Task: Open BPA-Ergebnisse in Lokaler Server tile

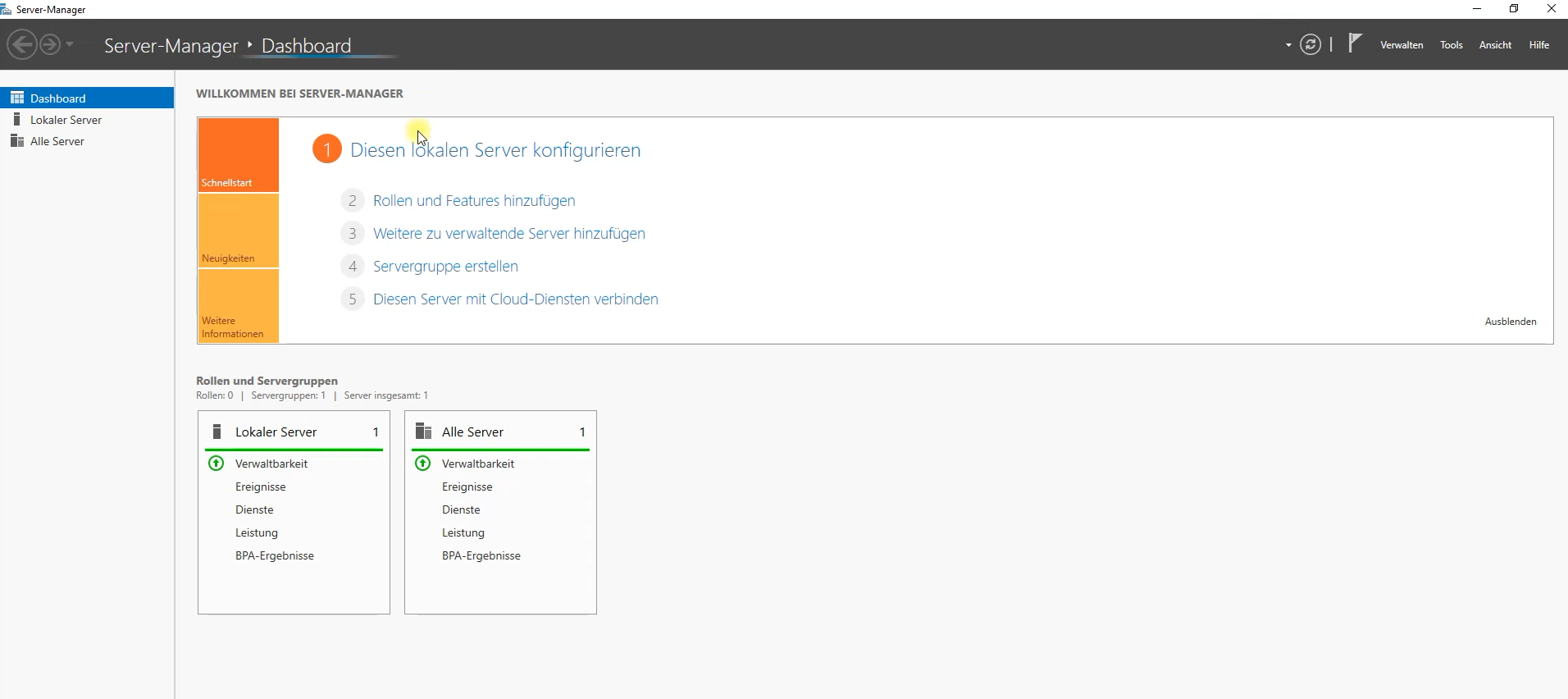Action: pos(275,555)
